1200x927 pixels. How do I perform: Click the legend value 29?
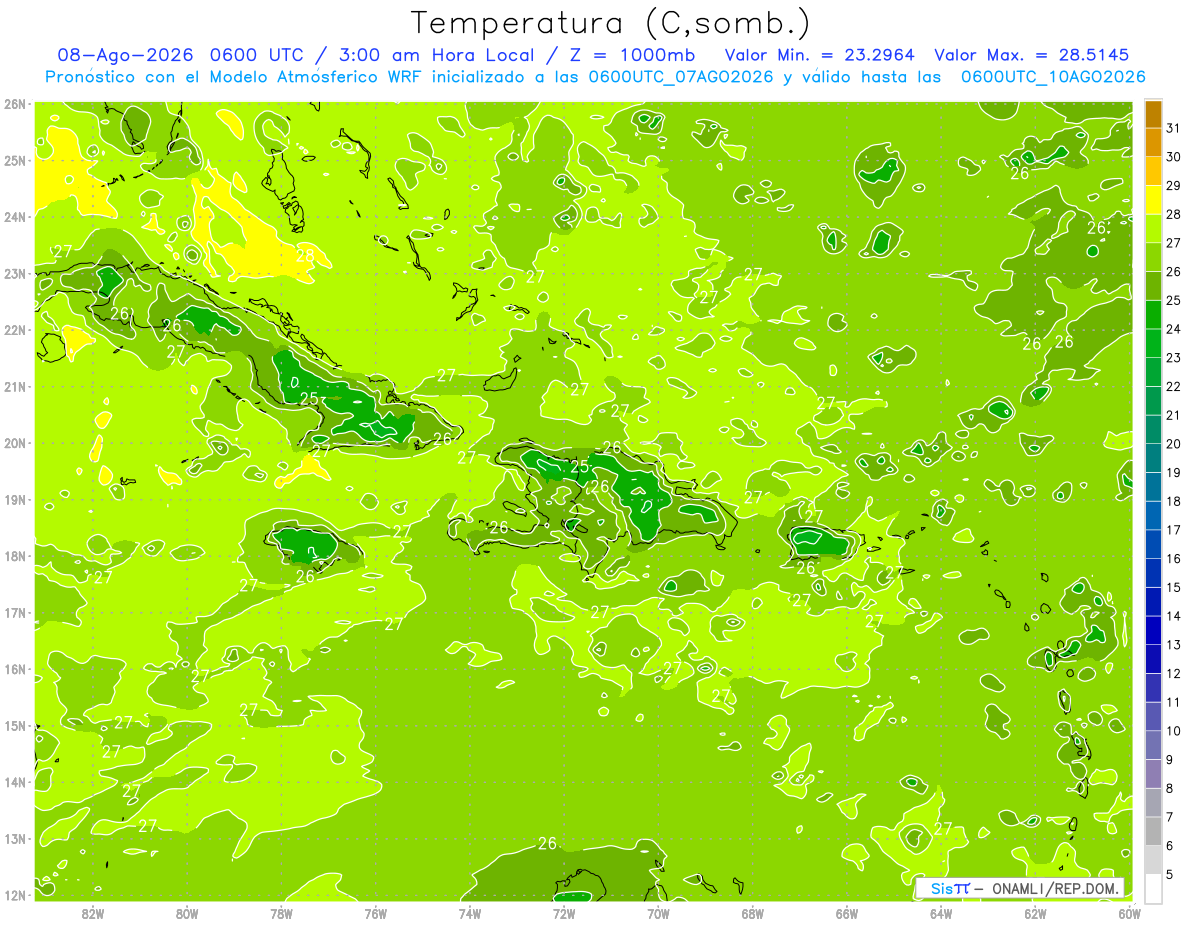click(1173, 186)
